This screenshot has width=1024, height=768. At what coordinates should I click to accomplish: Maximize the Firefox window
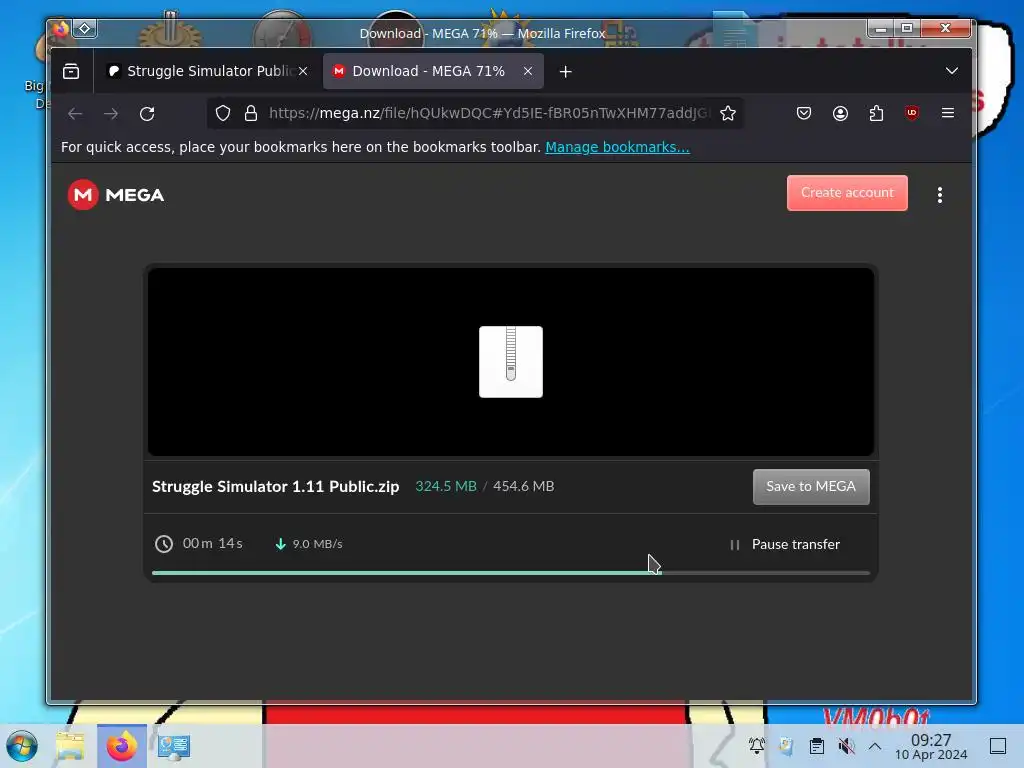(x=907, y=28)
